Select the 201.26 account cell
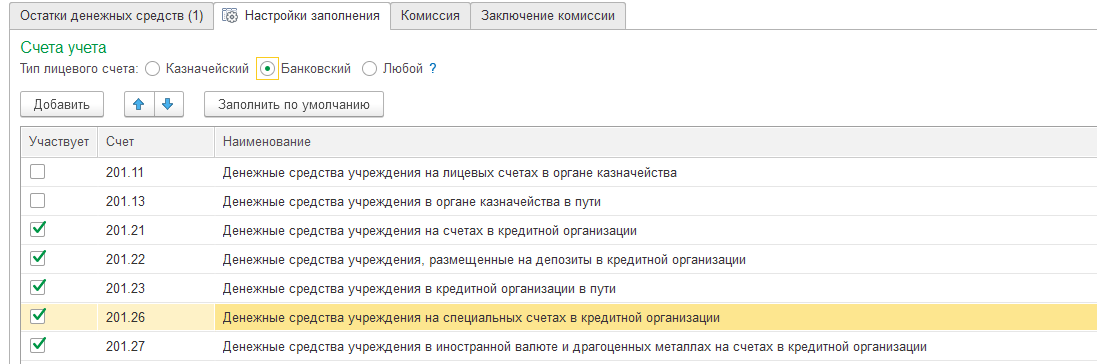This screenshot has width=1097, height=364. (156, 318)
